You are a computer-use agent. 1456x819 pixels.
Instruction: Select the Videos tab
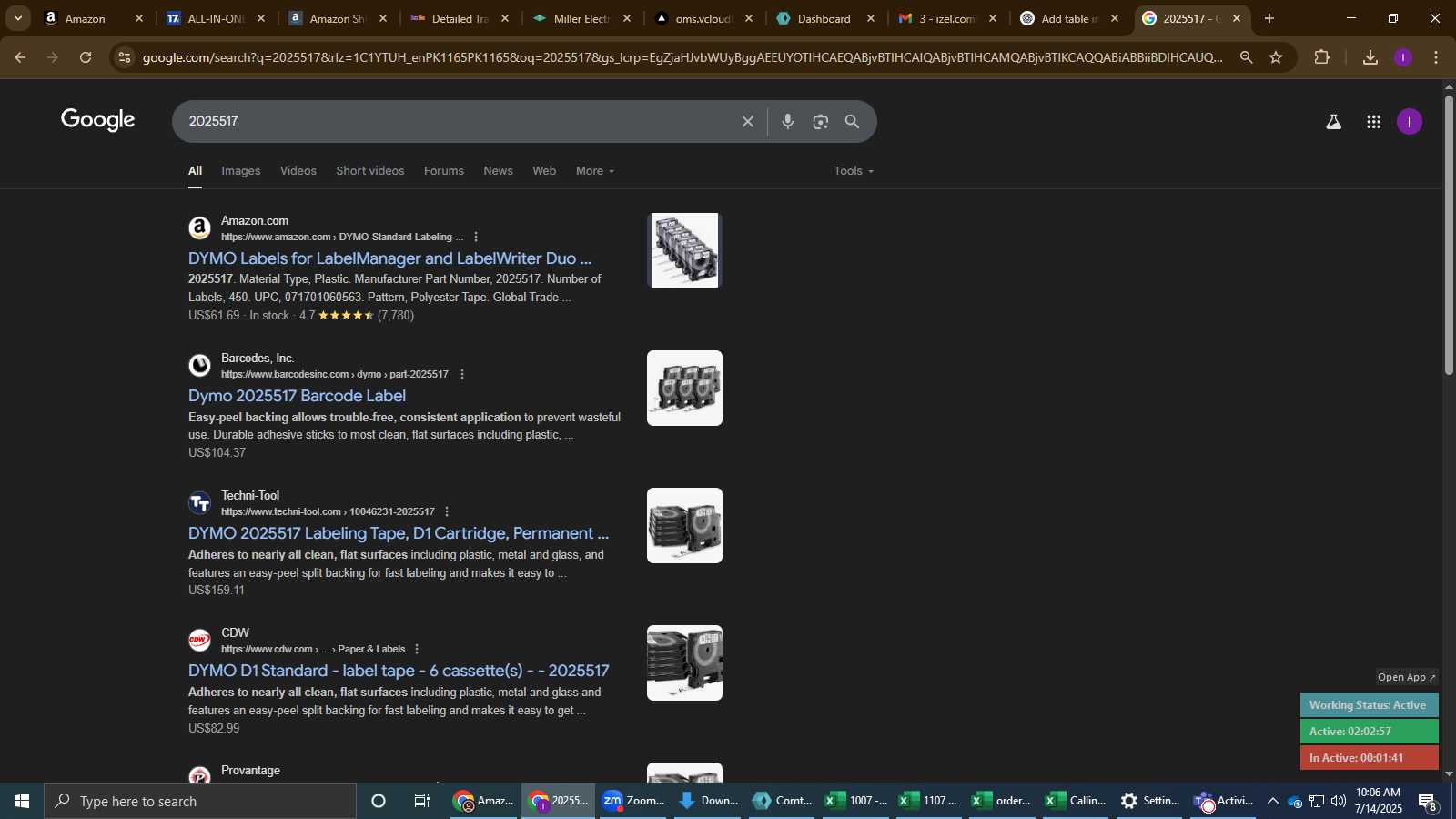(x=298, y=171)
